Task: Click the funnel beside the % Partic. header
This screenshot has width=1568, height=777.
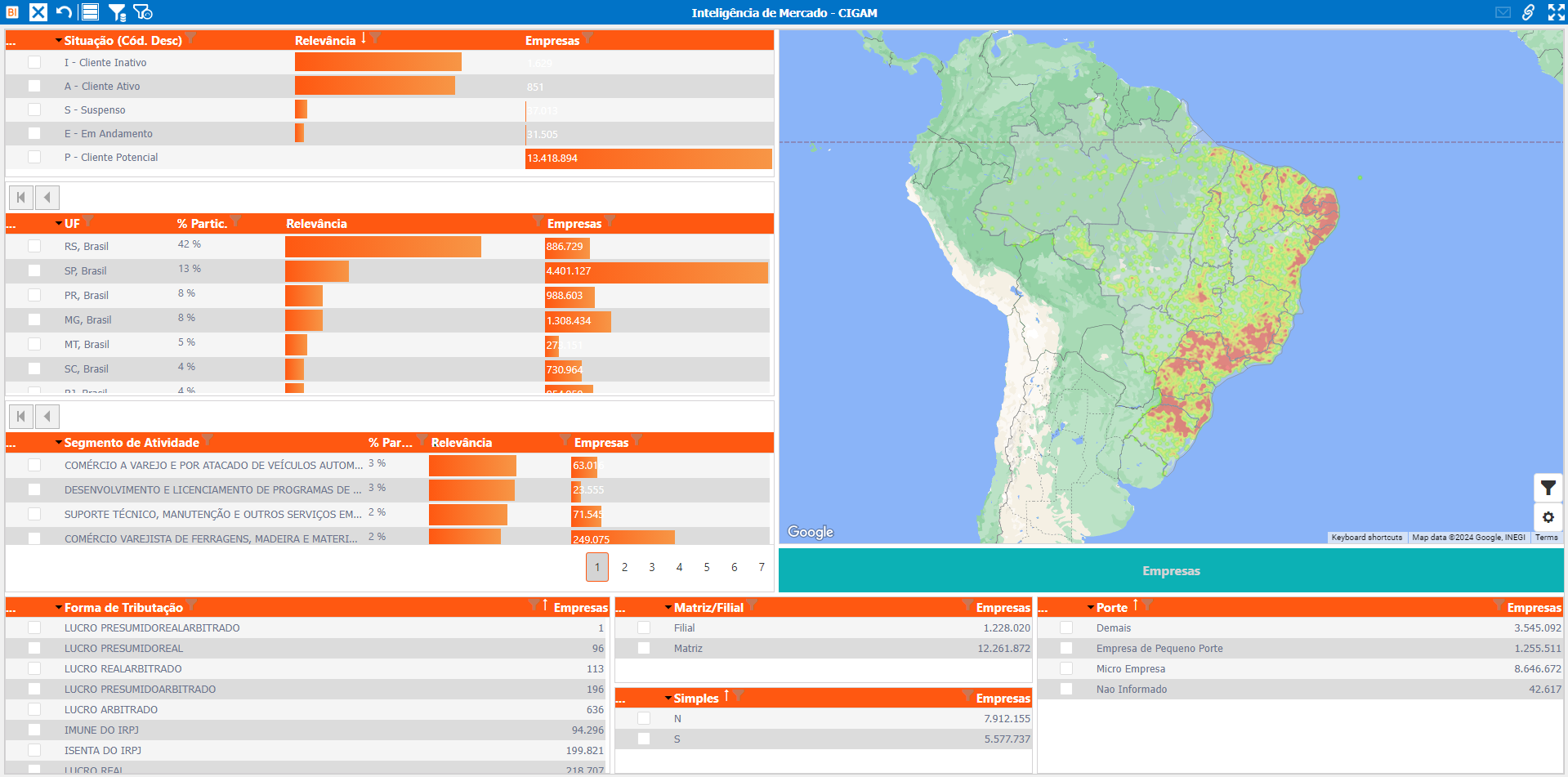Action: (x=235, y=221)
